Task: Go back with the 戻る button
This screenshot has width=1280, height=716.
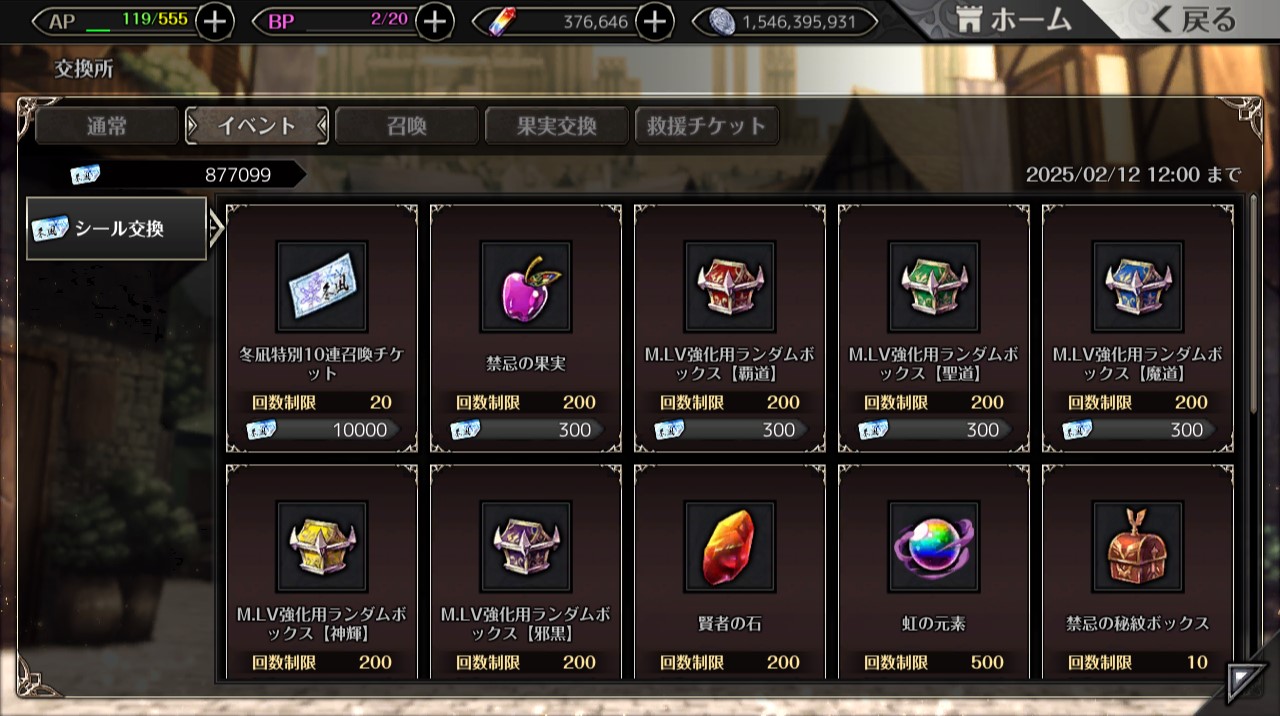Action: 1195,19
